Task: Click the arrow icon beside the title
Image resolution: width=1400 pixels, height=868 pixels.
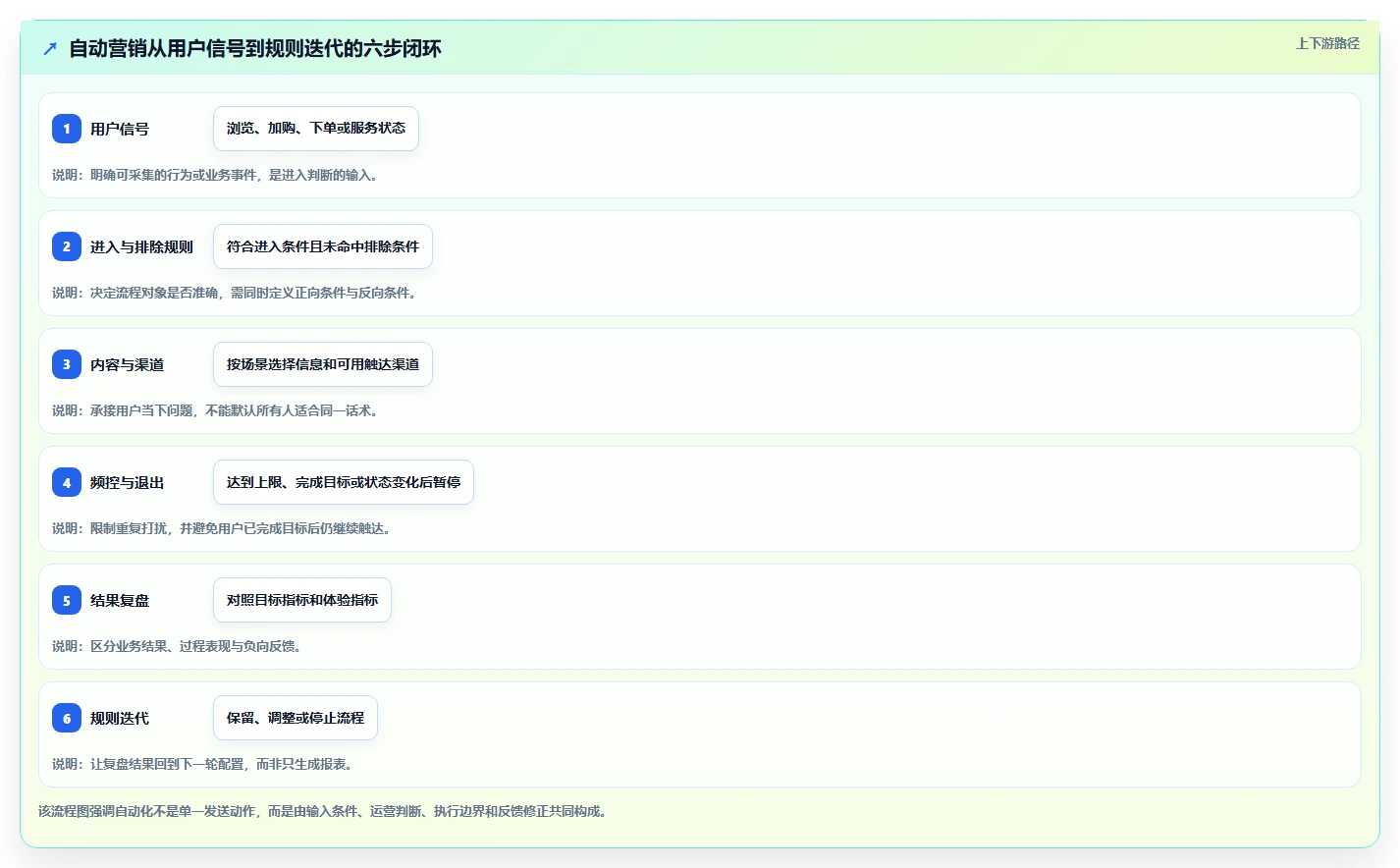Action: (x=50, y=48)
